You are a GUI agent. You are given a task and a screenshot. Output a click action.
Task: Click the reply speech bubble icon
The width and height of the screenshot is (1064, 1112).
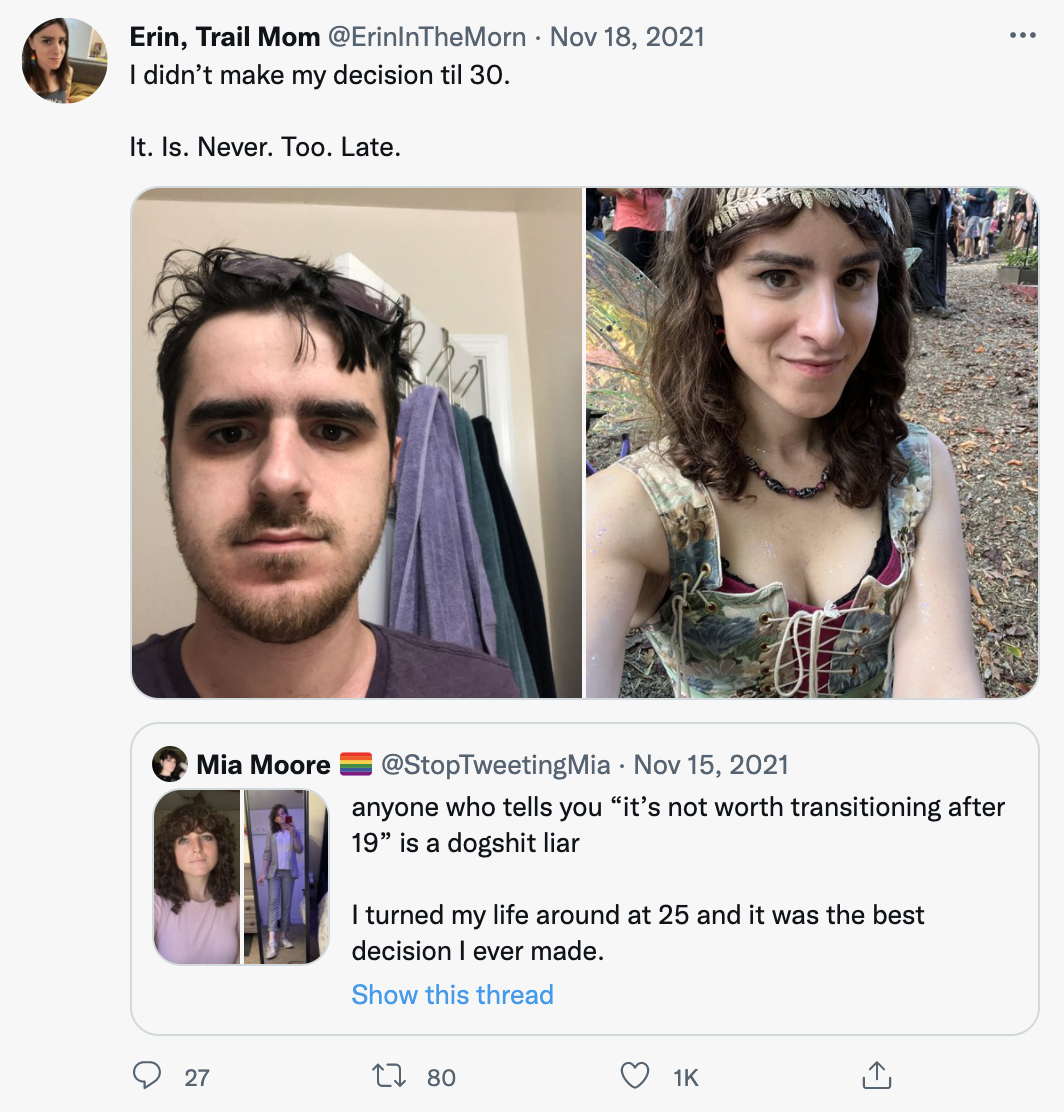click(x=147, y=1076)
